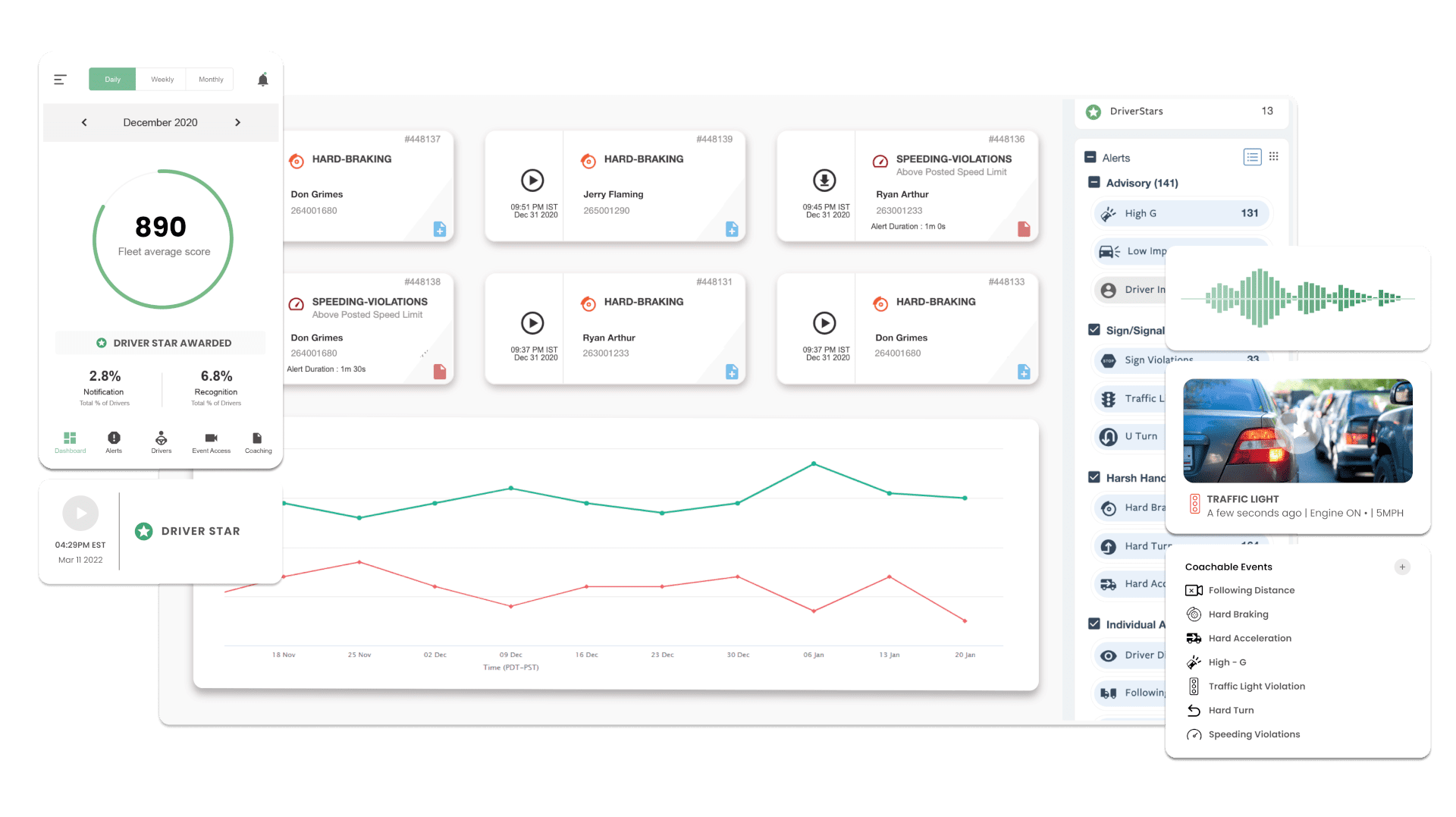Screen dimensions: 1456x817
Task: Select the Hard Braking icon under Coachable Events
Action: pos(1193,614)
